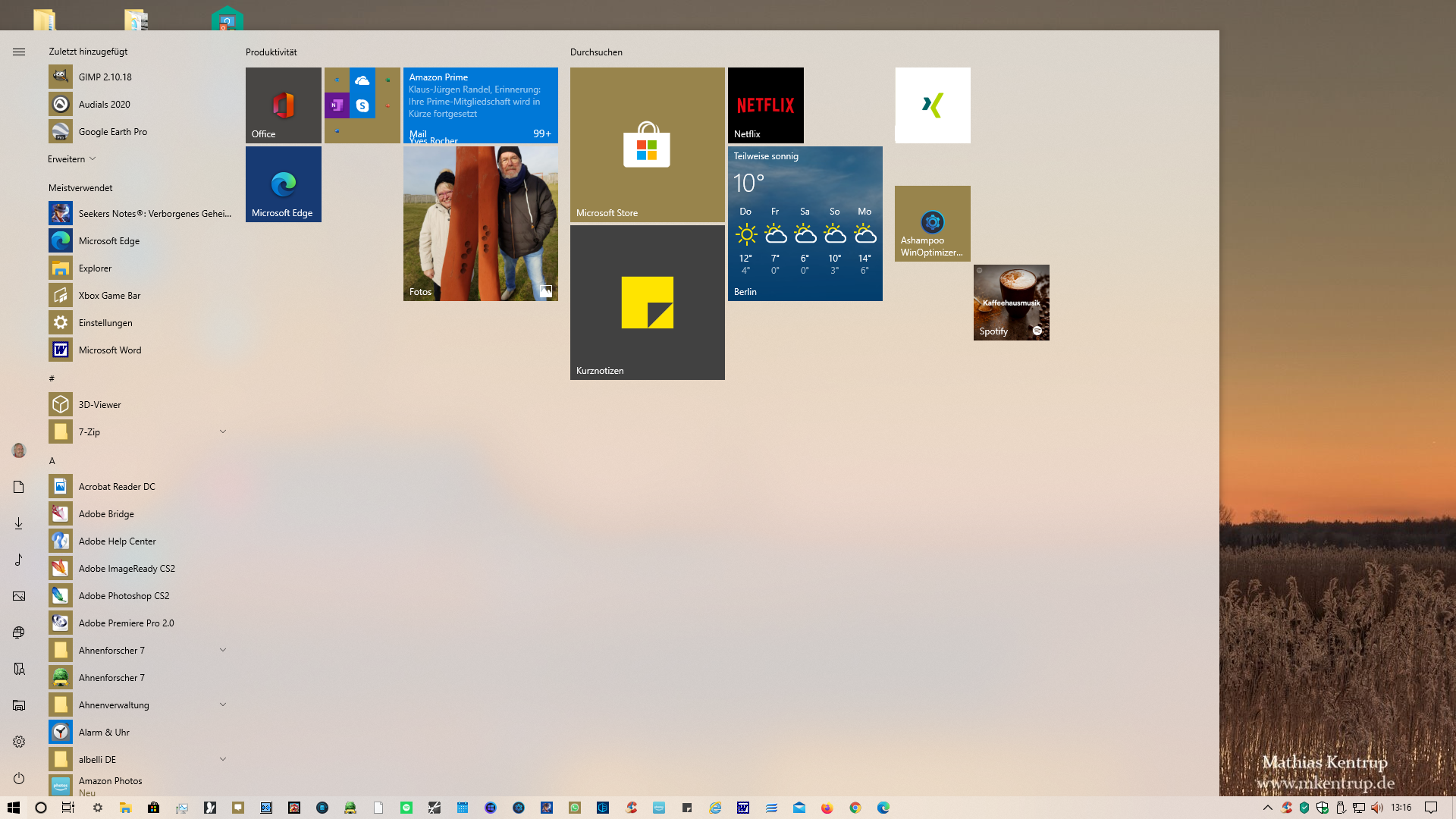Viewport: 1456px width, 819px height.
Task: Open Explorer from the most used list
Action: tap(140, 268)
